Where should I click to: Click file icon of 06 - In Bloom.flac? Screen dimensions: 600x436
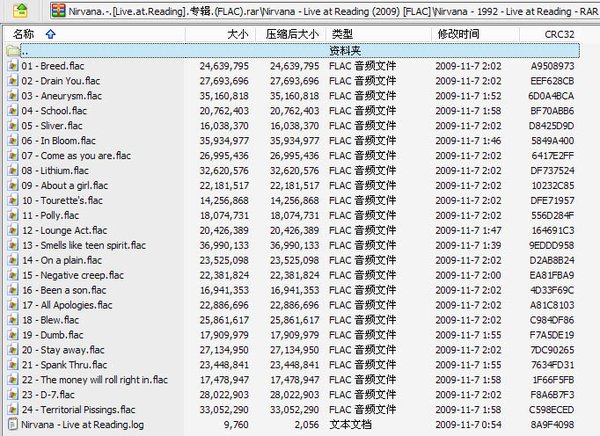pos(13,140)
